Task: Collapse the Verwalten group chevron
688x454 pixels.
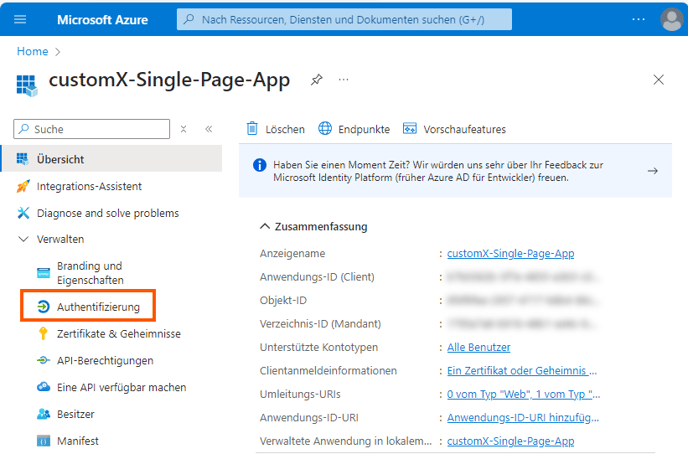Action: (23, 239)
